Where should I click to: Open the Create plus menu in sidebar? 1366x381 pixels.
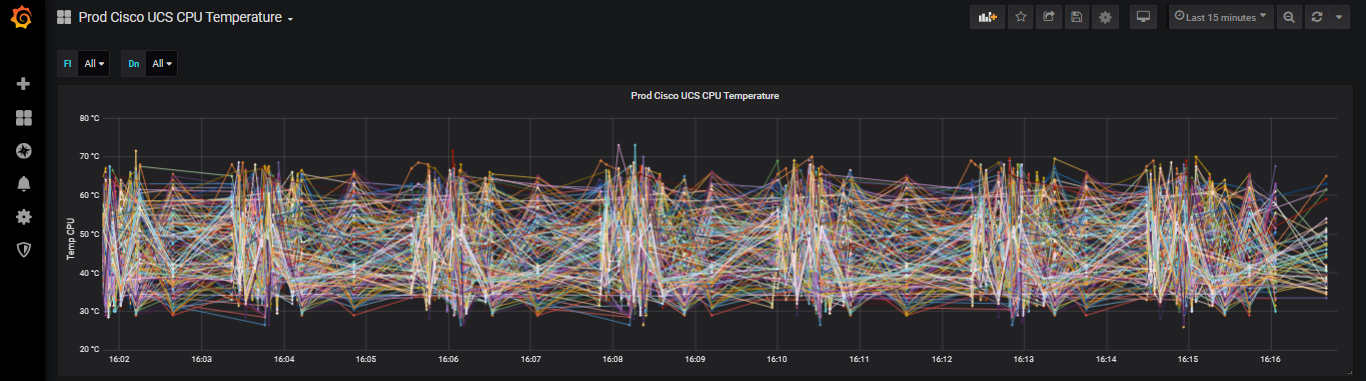pos(24,84)
